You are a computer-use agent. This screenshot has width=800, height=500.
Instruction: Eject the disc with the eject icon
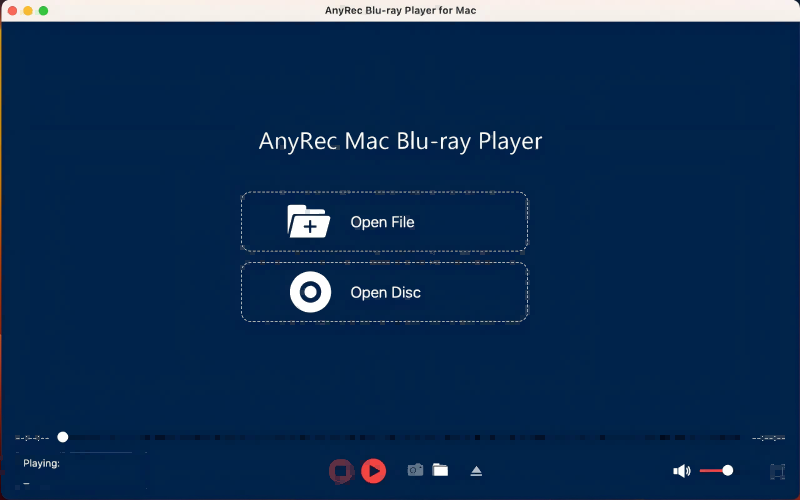pos(476,470)
